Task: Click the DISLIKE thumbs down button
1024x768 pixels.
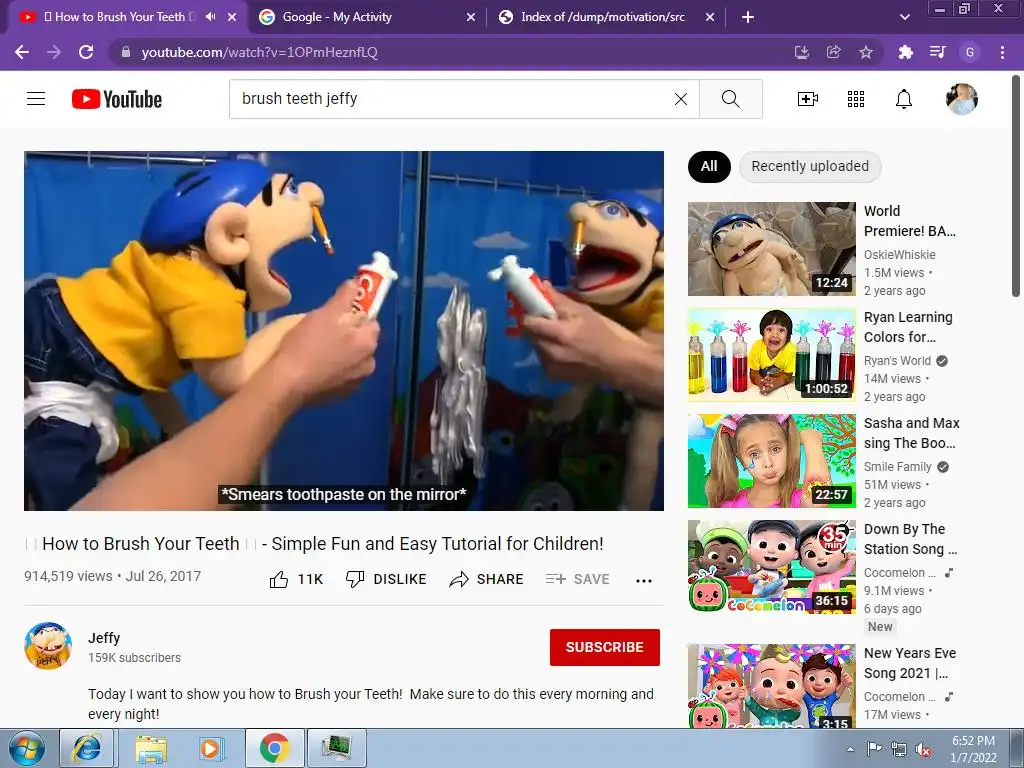Action: [x=386, y=579]
